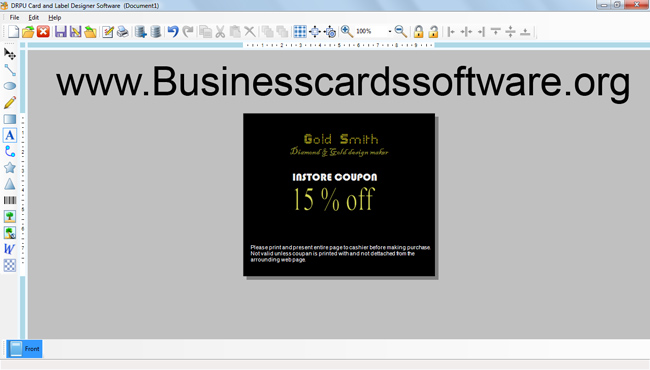Viewport: 650px width, 370px height.
Task: Select the Text tool (A icon)
Action: tap(10, 135)
